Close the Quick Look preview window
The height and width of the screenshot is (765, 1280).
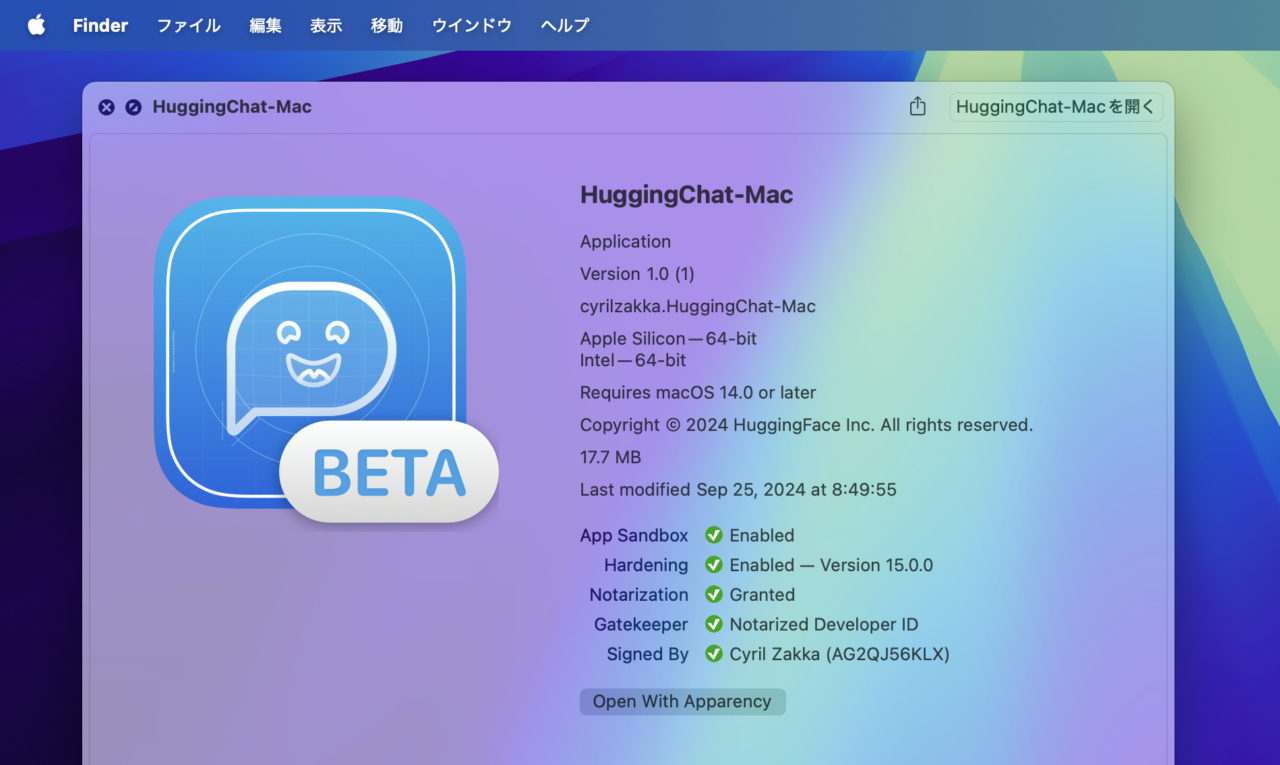point(106,107)
